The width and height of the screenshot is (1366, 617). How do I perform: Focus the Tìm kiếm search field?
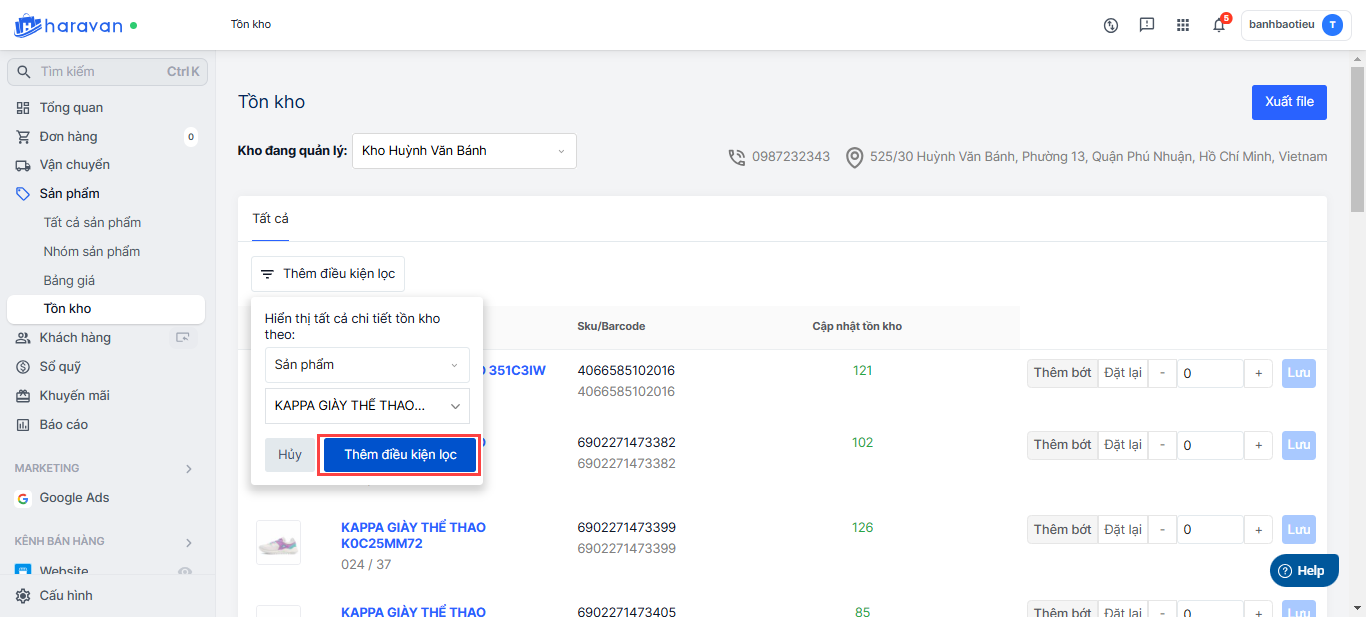click(x=107, y=72)
